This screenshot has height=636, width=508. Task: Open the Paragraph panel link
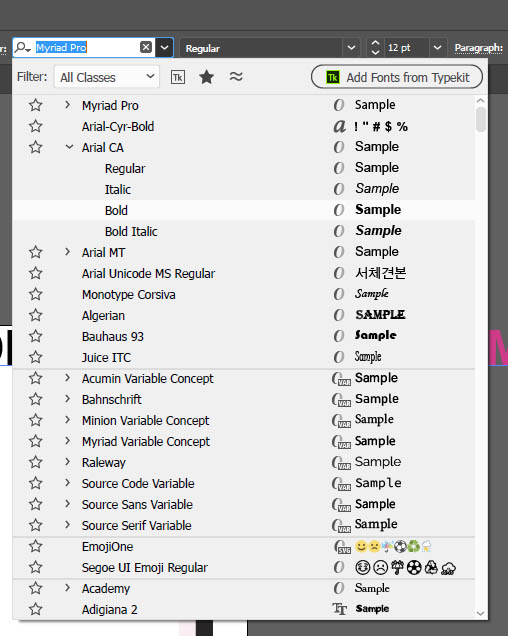(x=478, y=48)
